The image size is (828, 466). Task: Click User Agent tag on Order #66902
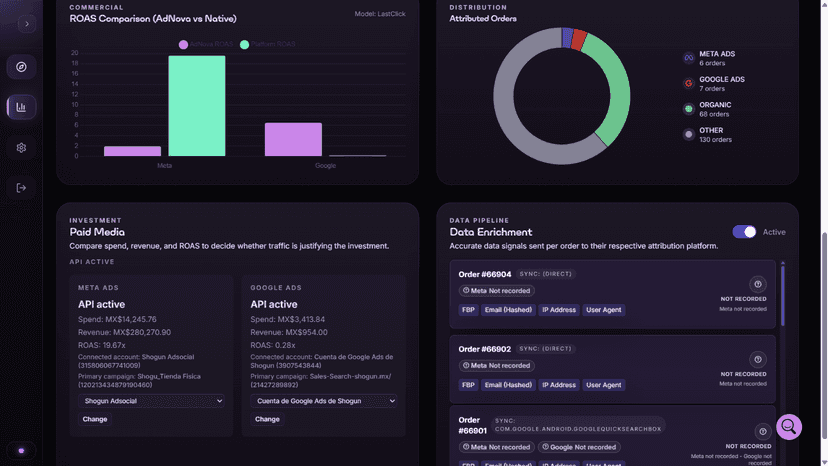pos(604,385)
